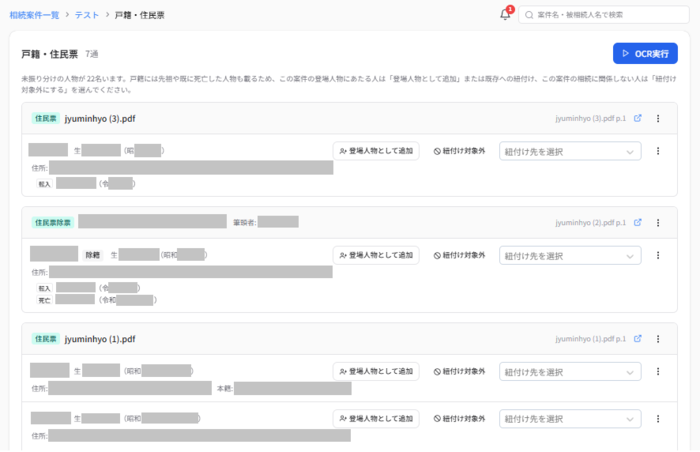Run OCR with the OCR実行 button
Image resolution: width=700 pixels, height=452 pixels.
[645, 54]
